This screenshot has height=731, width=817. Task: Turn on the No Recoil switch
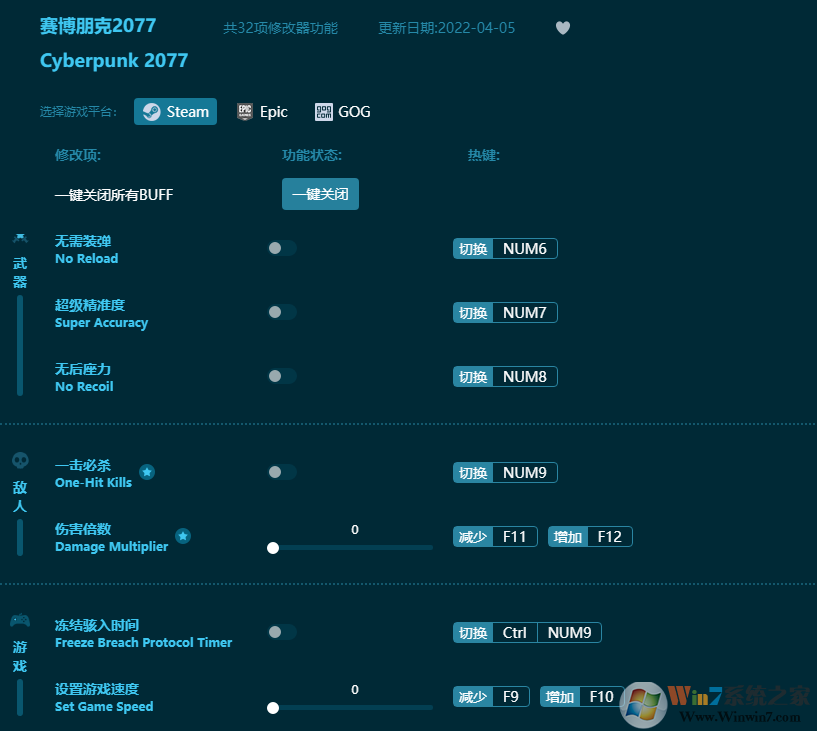coord(281,376)
